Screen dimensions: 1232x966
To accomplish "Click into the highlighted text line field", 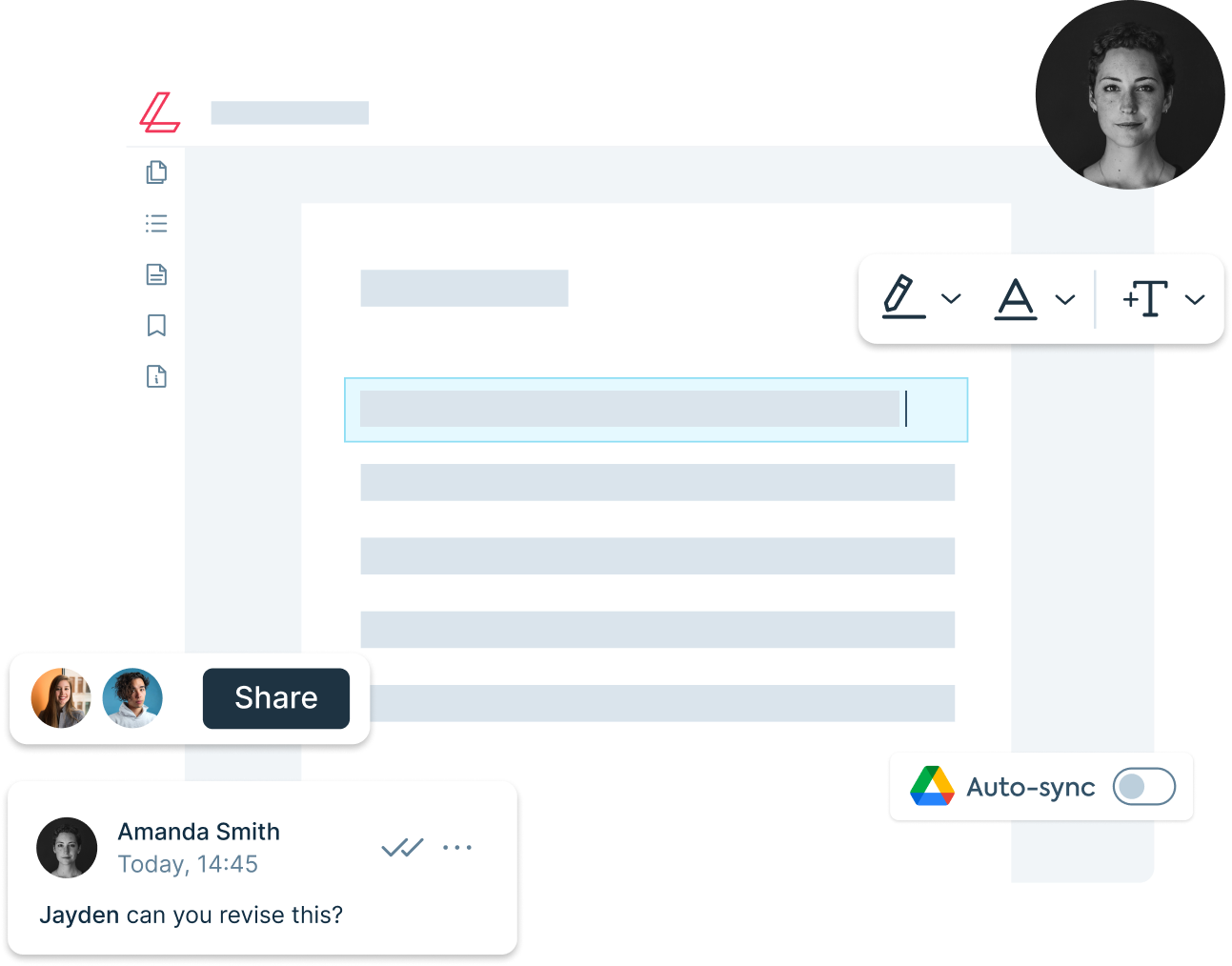I will click(x=656, y=410).
